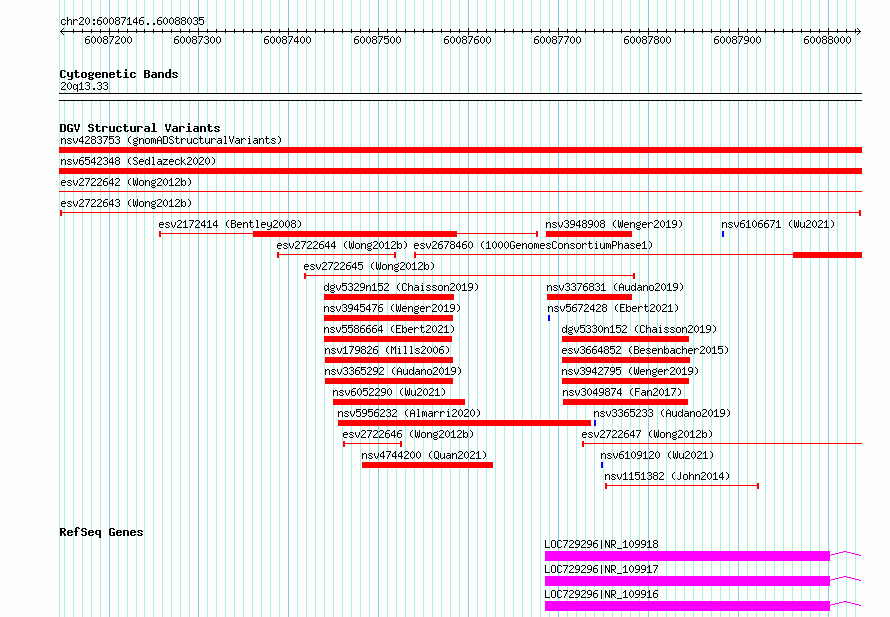Click ruler position 60087800

(x=647, y=40)
